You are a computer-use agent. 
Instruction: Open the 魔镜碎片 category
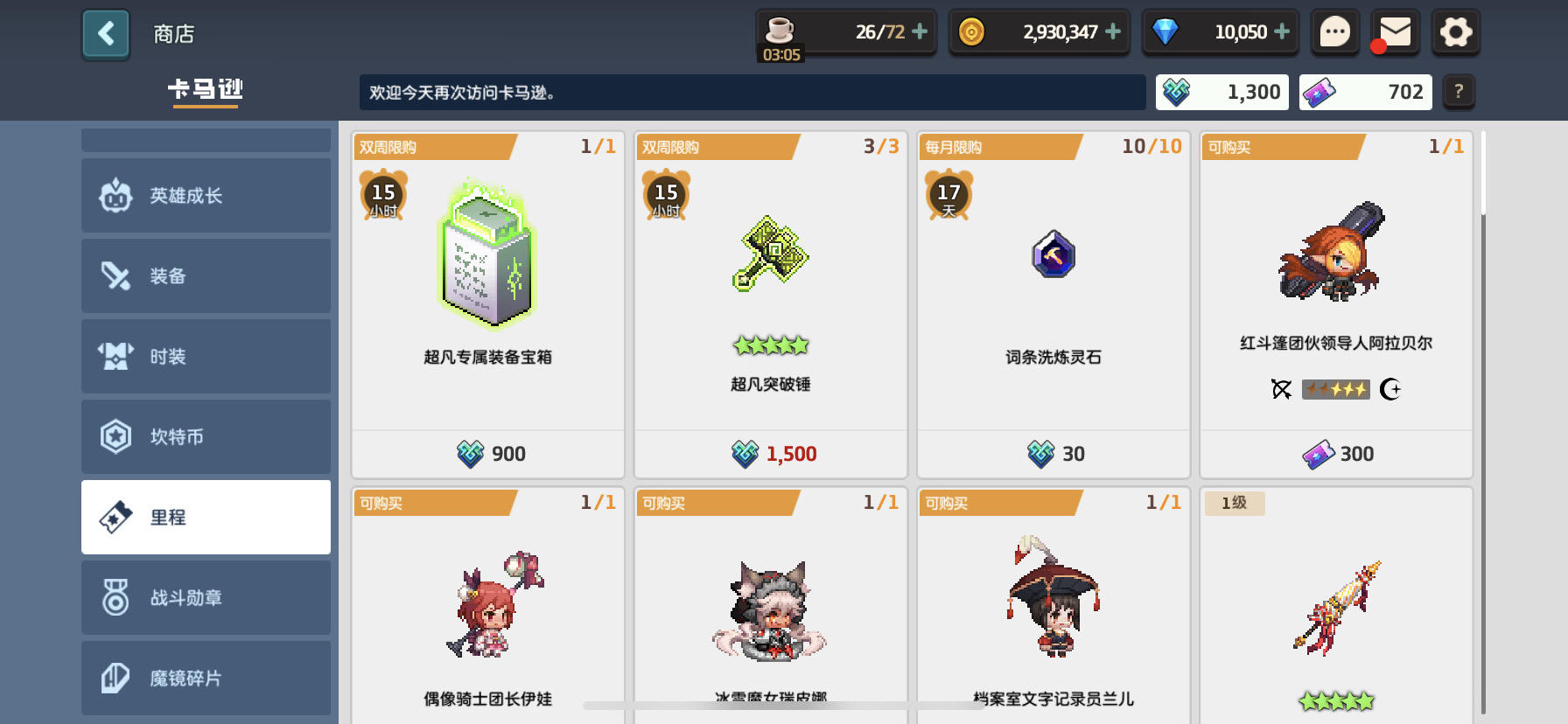(206, 678)
